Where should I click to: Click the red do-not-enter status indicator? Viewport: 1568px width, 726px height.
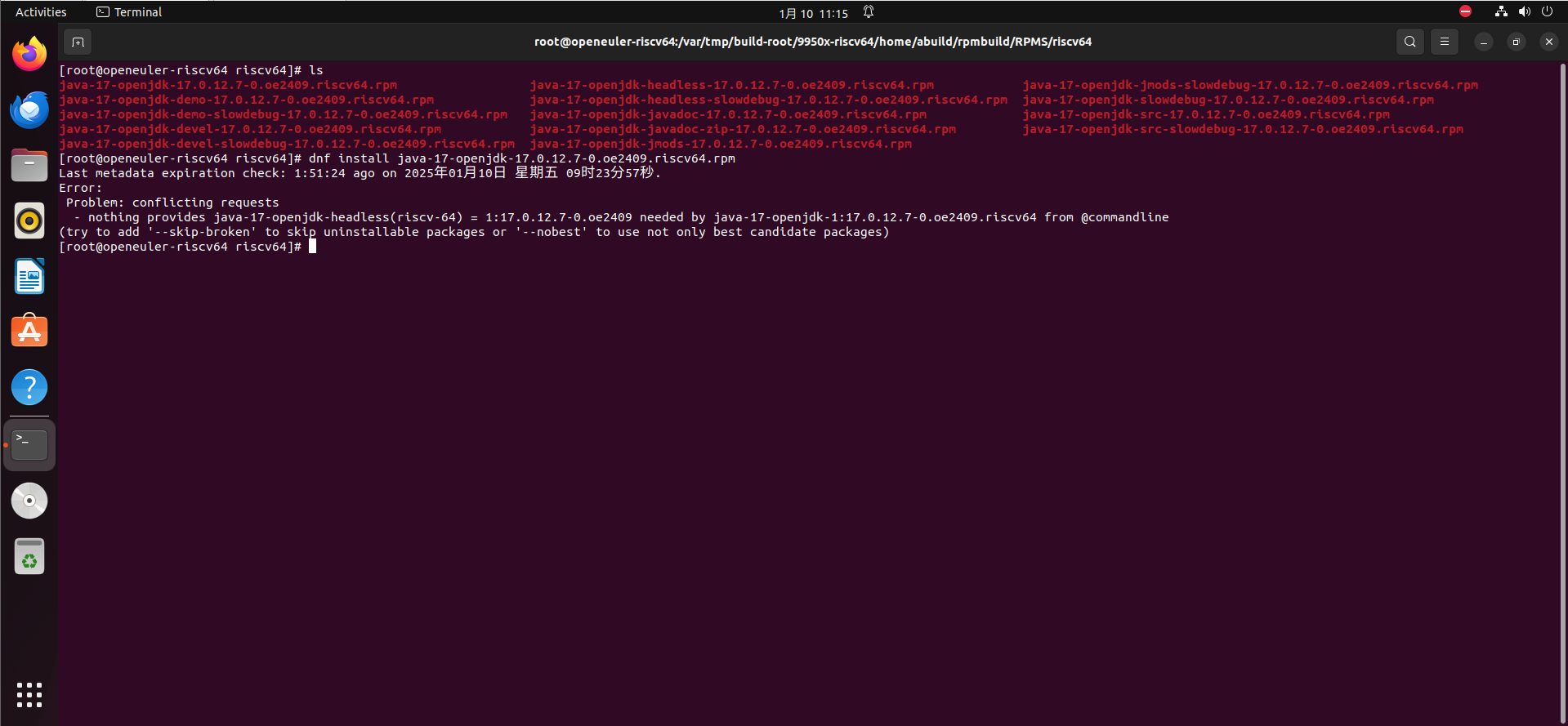tap(1466, 11)
